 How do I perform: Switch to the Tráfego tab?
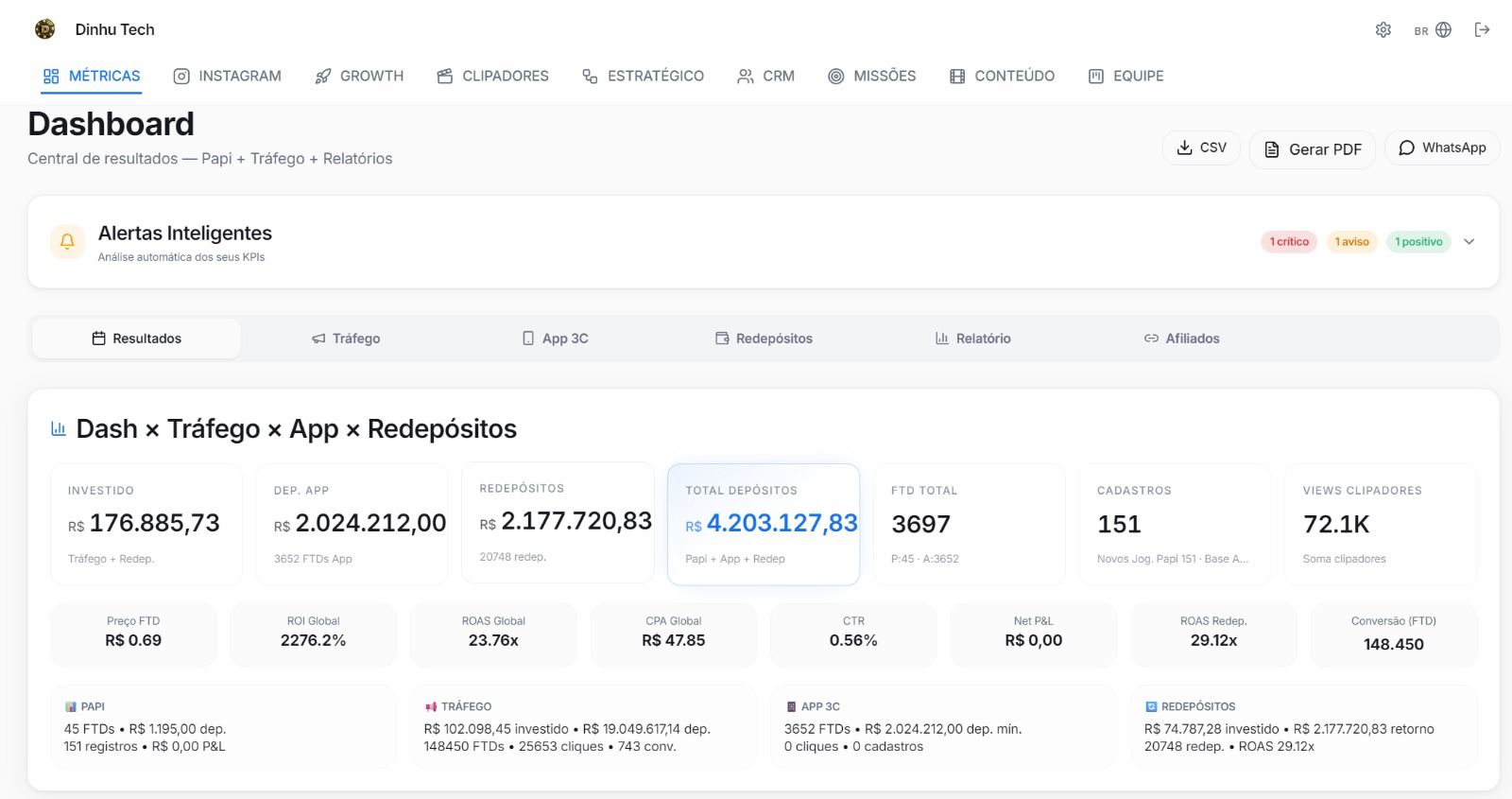click(x=346, y=339)
